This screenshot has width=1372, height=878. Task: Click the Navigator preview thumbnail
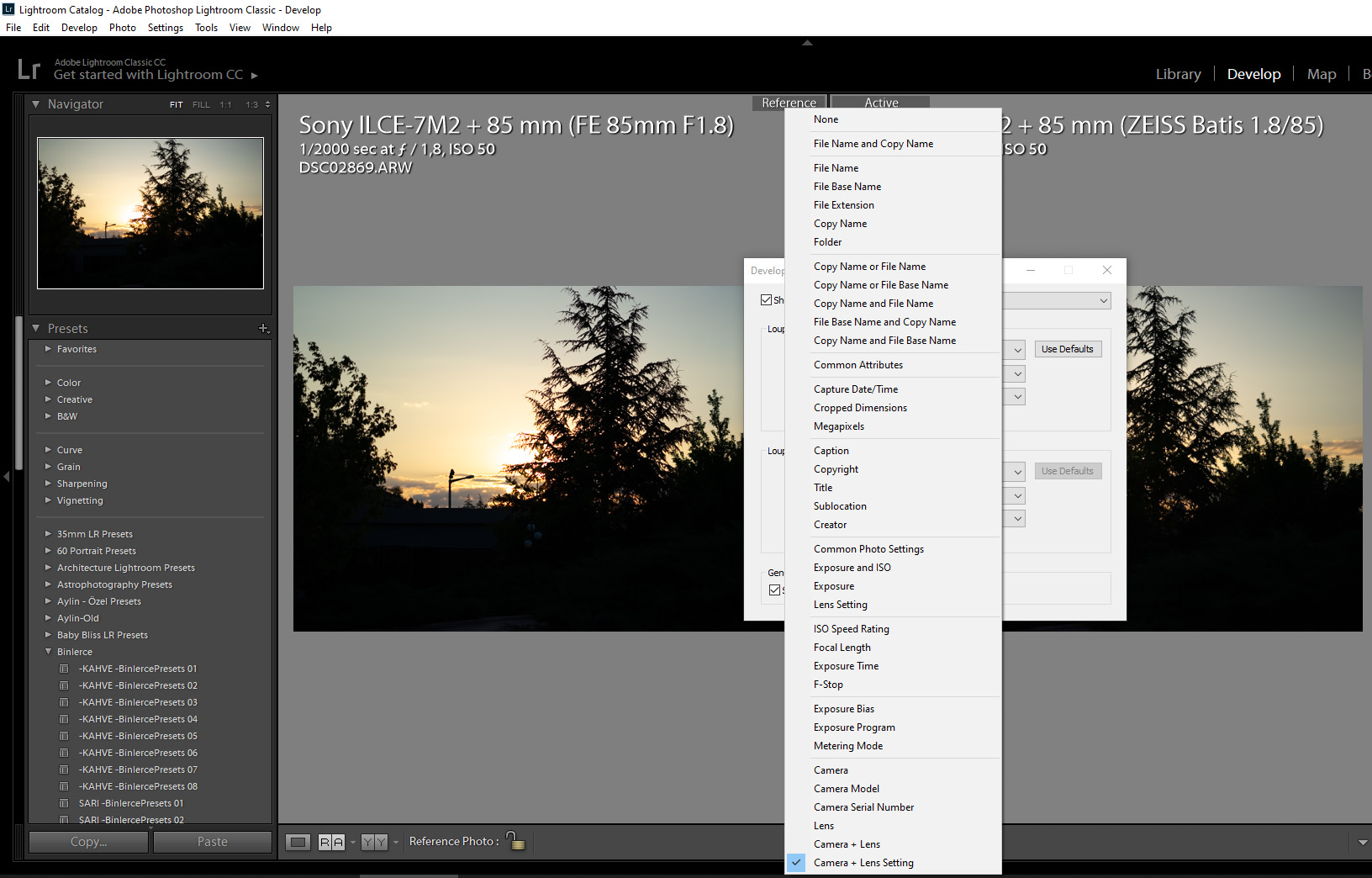point(150,214)
